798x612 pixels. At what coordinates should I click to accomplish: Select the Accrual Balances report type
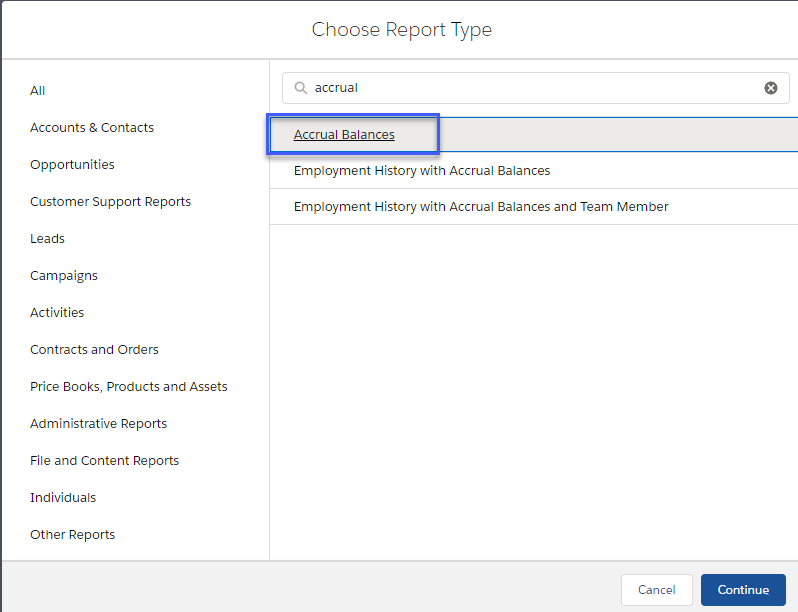click(344, 134)
